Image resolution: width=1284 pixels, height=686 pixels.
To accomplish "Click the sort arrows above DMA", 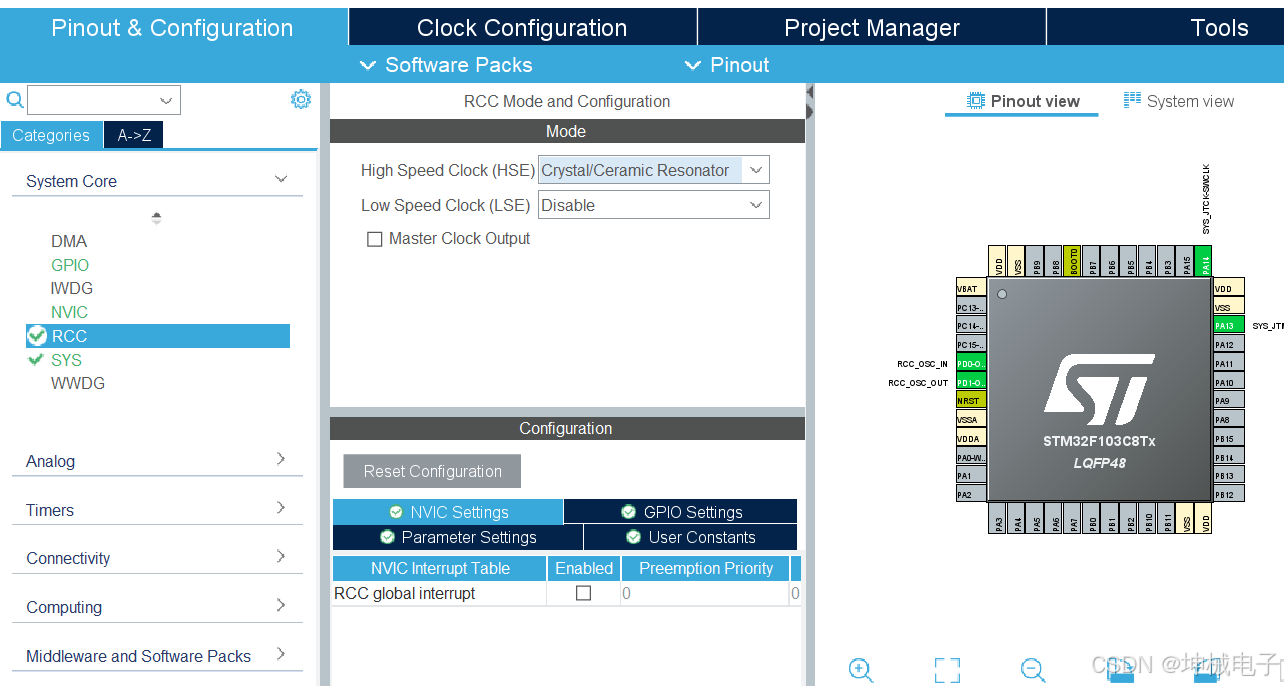I will (156, 218).
